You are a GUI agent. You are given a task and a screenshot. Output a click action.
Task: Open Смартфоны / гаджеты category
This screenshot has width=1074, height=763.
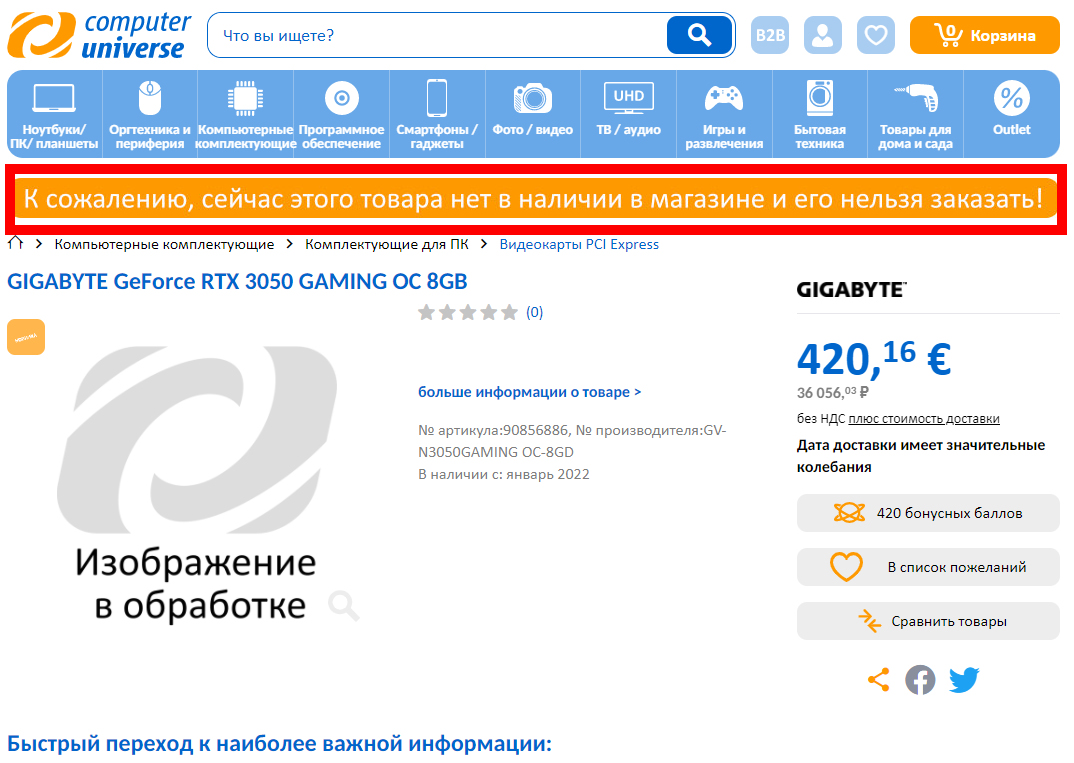[x=437, y=114]
